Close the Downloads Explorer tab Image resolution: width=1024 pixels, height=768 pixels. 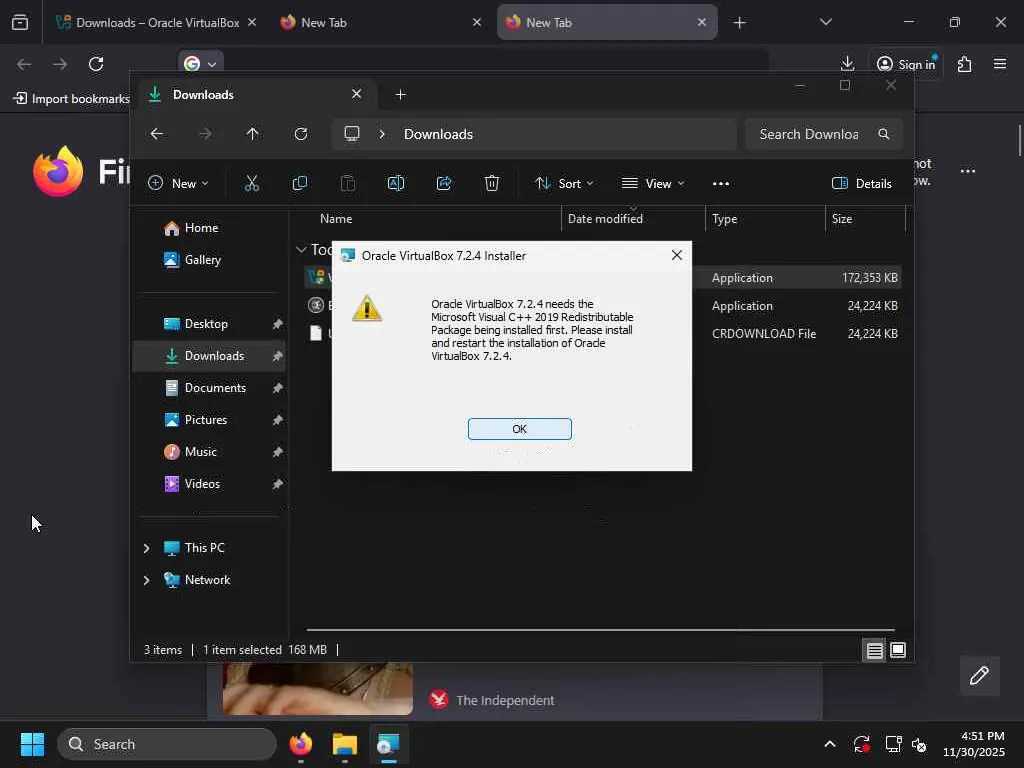(357, 94)
